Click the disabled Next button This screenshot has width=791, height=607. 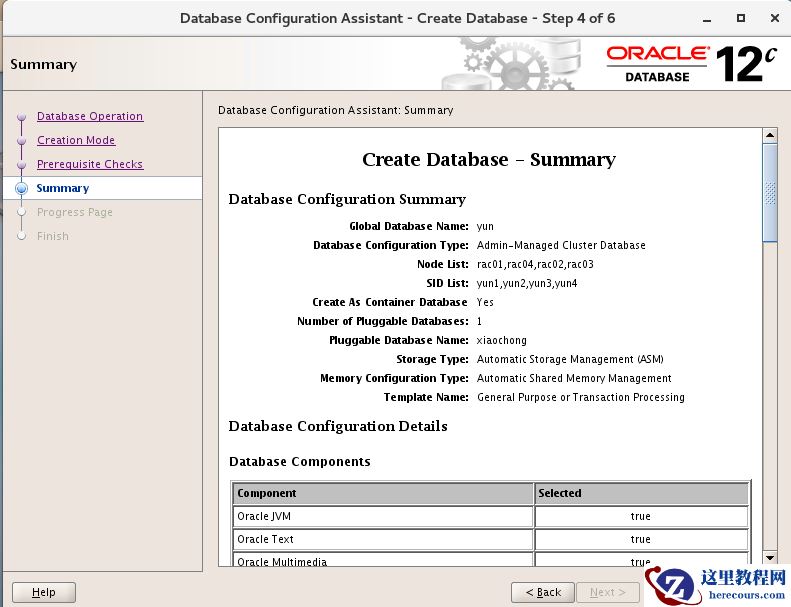(x=607, y=592)
